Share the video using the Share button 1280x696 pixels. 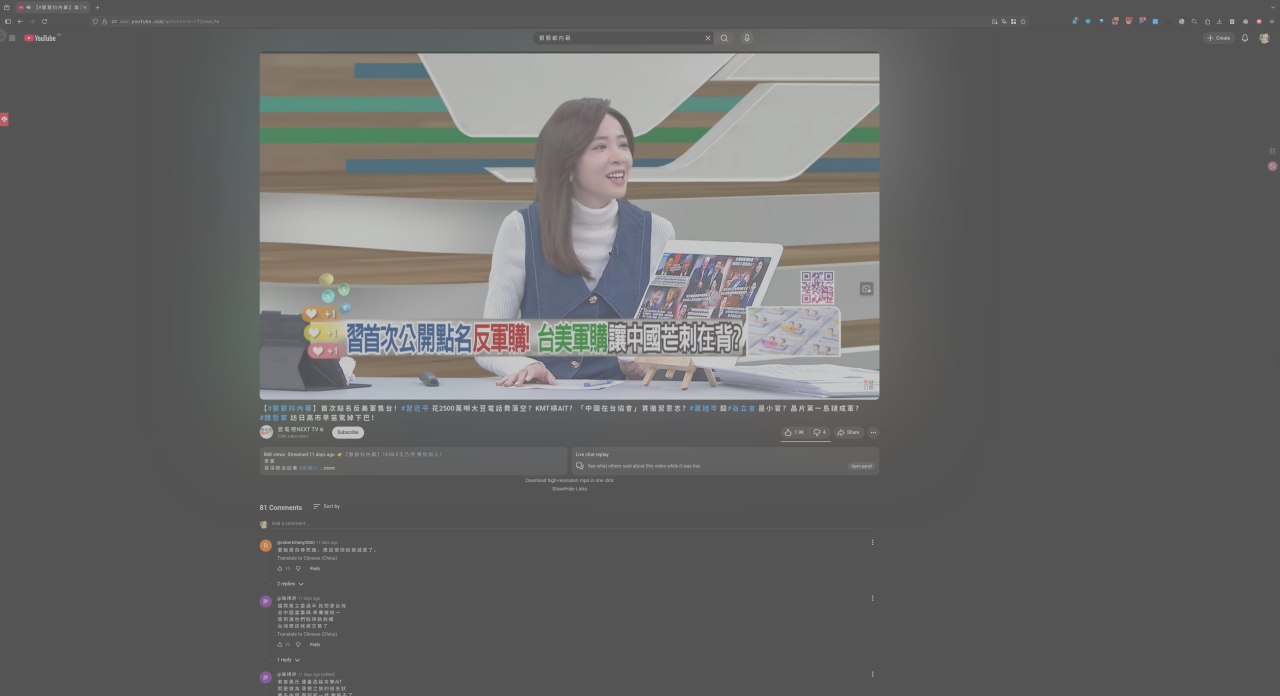click(848, 432)
